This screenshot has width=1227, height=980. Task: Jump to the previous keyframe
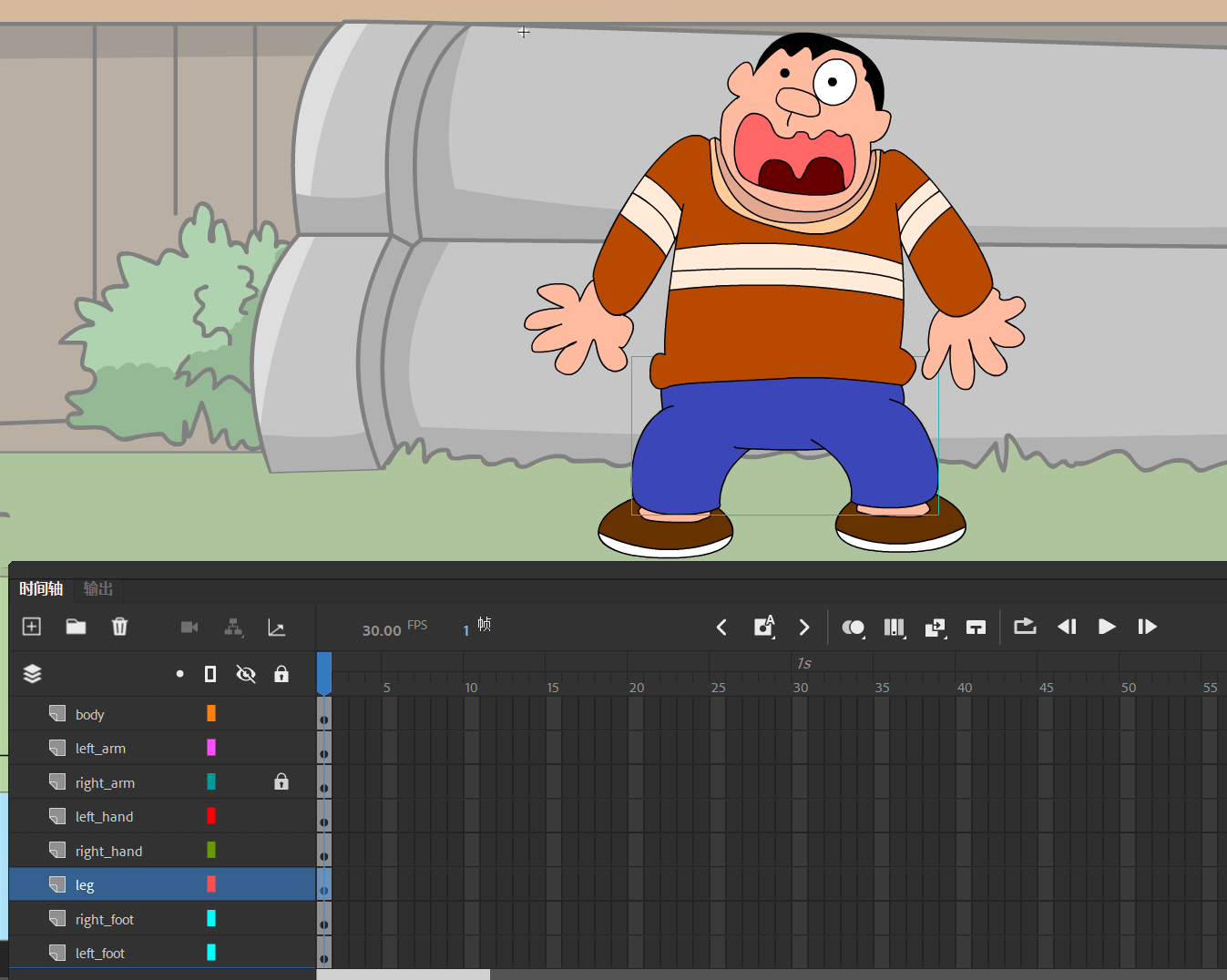point(721,627)
